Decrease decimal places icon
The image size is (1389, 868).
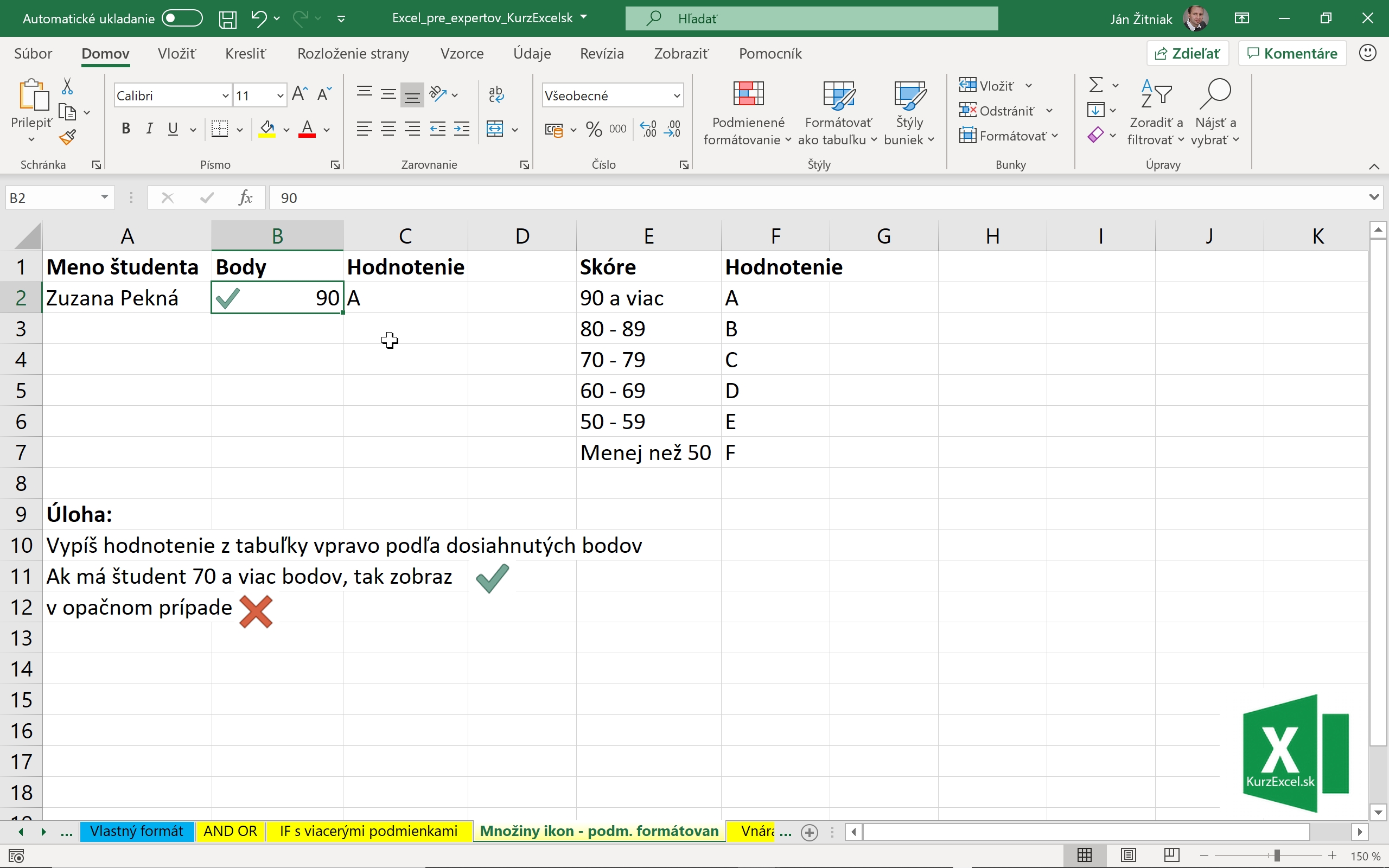tap(672, 129)
